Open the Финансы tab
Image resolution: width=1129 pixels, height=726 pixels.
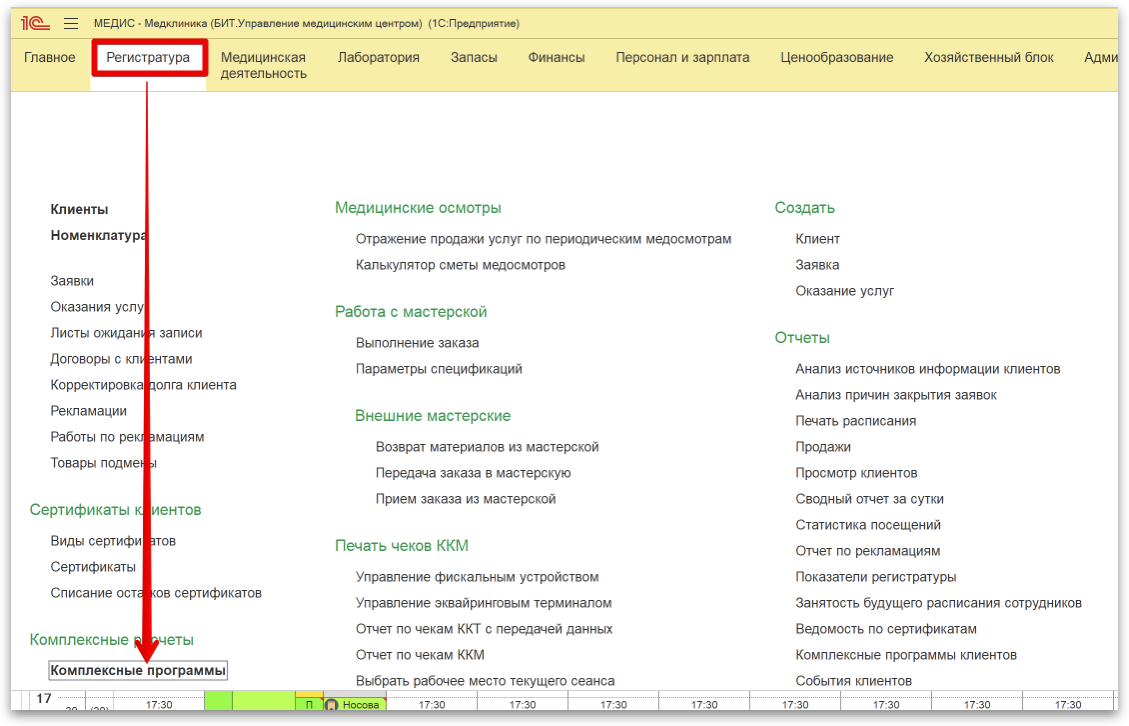click(557, 58)
